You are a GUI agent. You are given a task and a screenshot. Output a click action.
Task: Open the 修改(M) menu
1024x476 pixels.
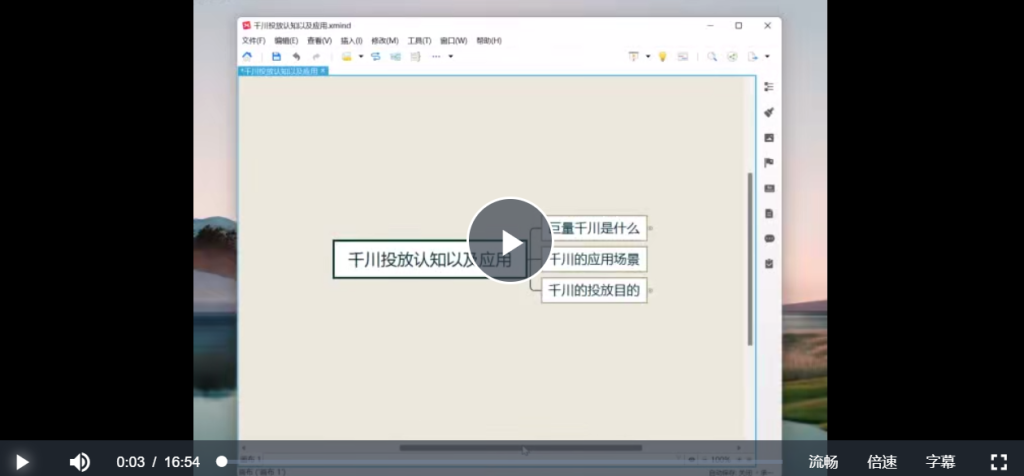click(385, 40)
